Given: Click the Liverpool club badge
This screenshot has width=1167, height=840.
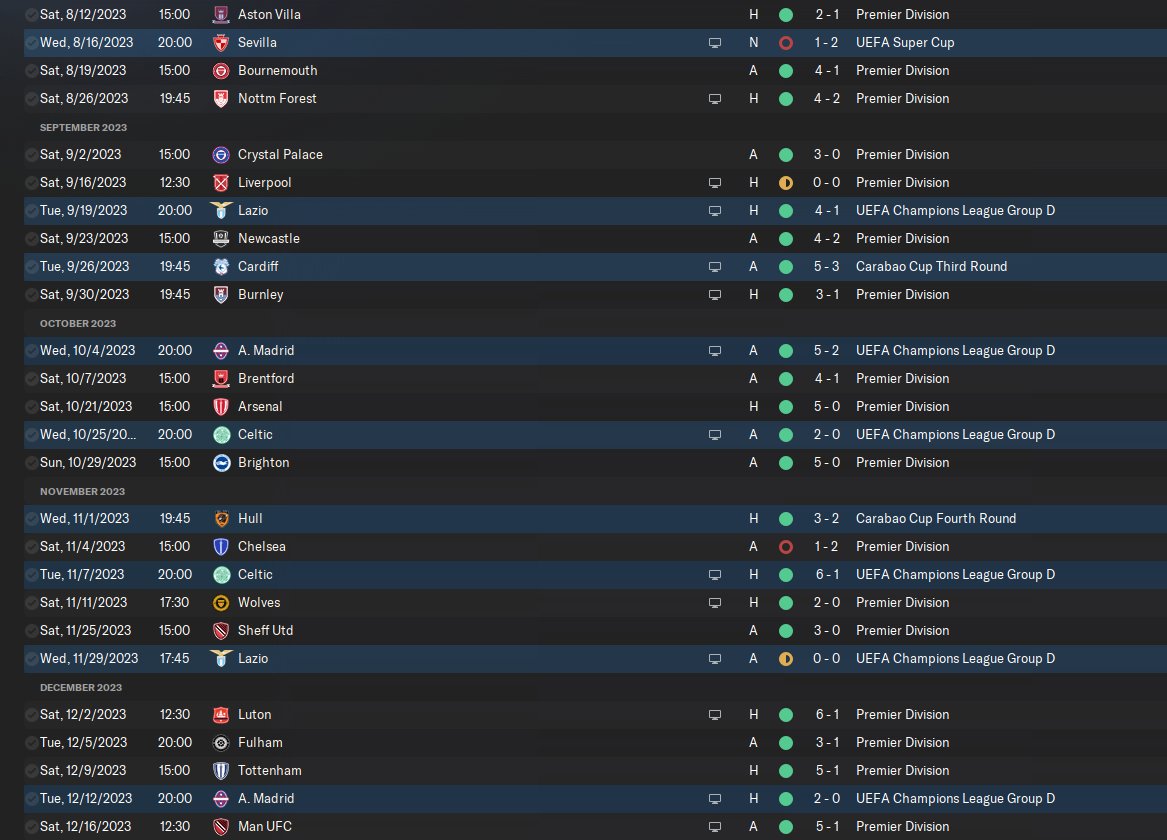Looking at the screenshot, I should coord(221,183).
